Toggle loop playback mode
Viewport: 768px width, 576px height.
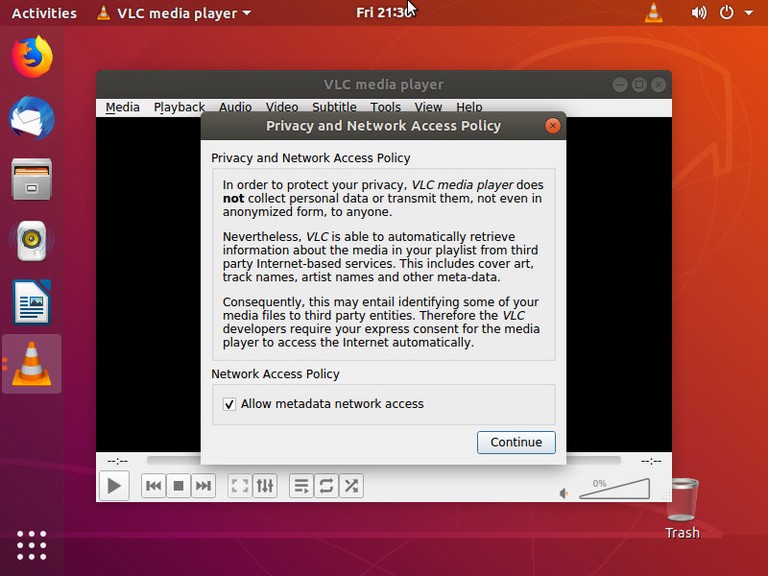[326, 486]
